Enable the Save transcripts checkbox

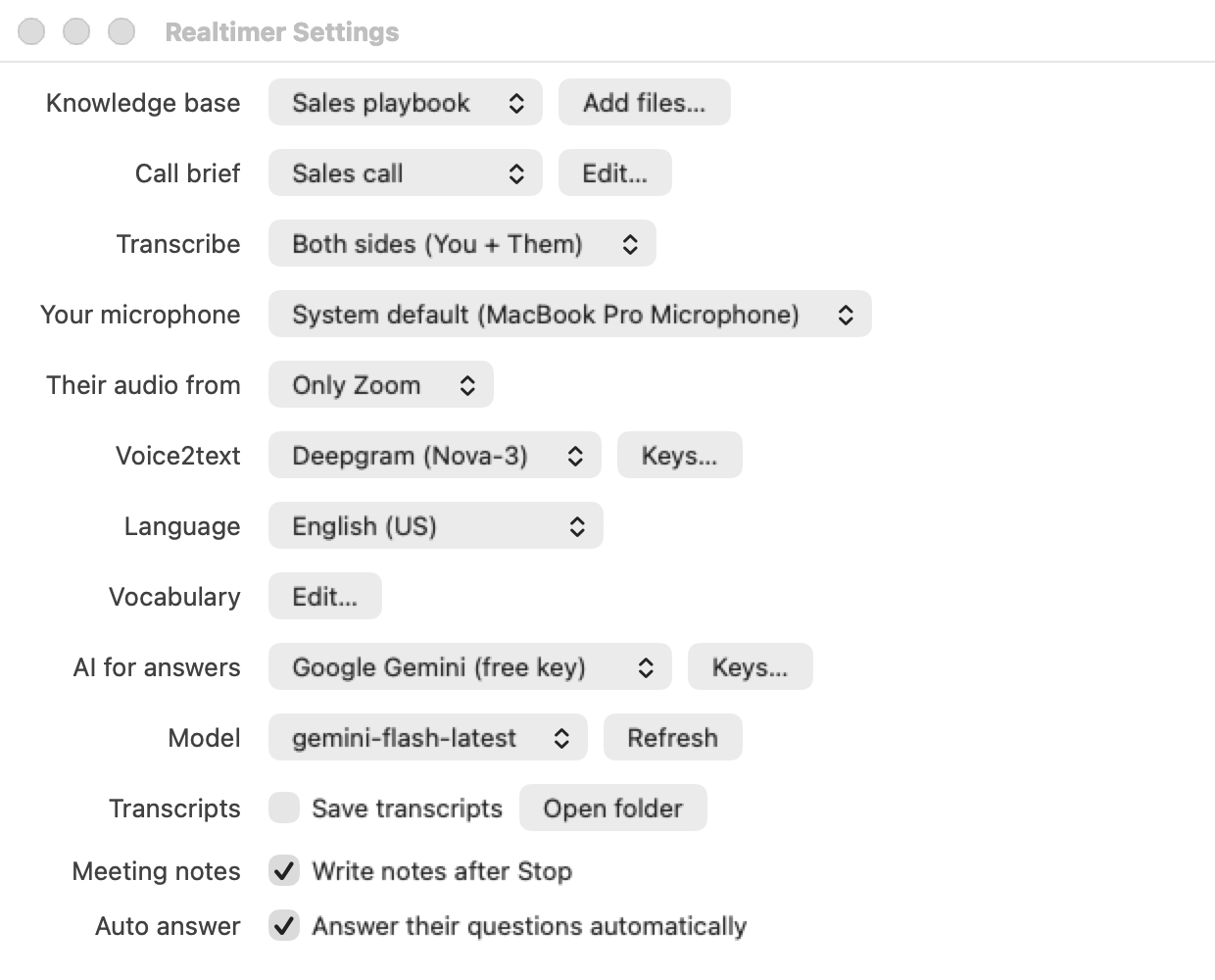(x=284, y=808)
